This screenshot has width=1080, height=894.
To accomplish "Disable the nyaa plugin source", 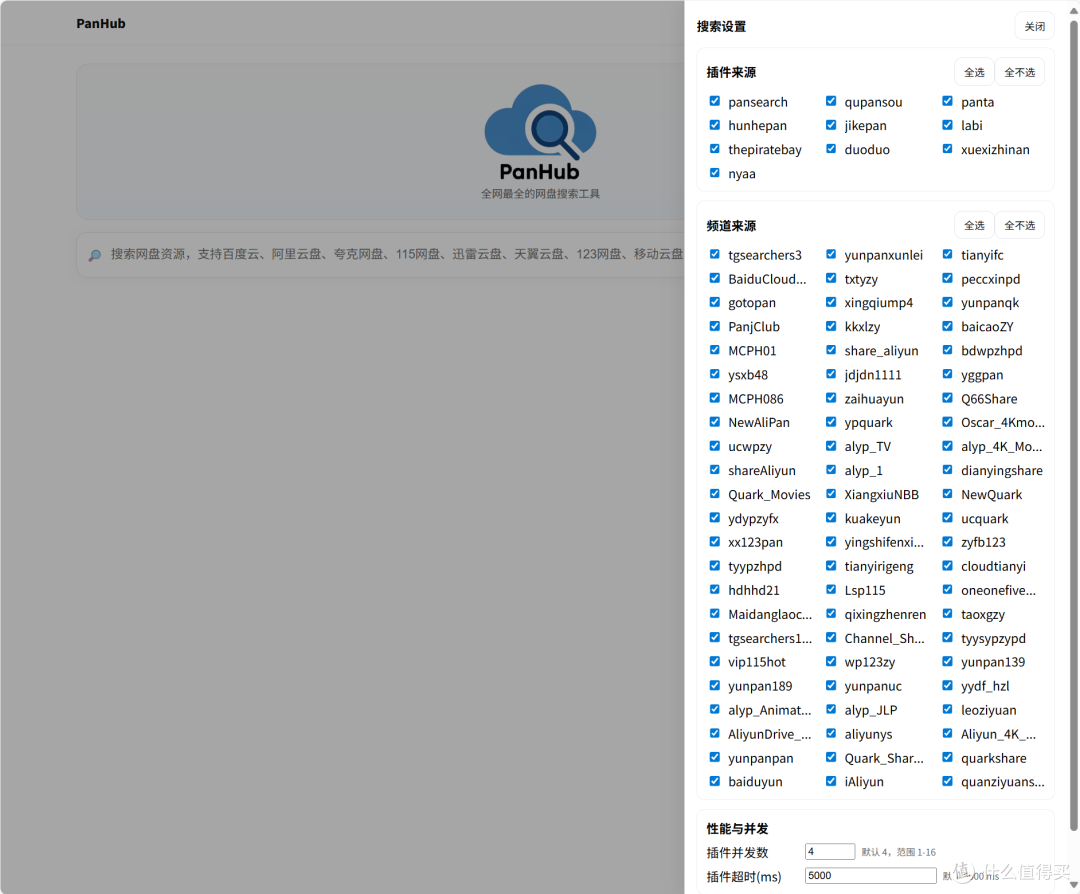I will (715, 173).
